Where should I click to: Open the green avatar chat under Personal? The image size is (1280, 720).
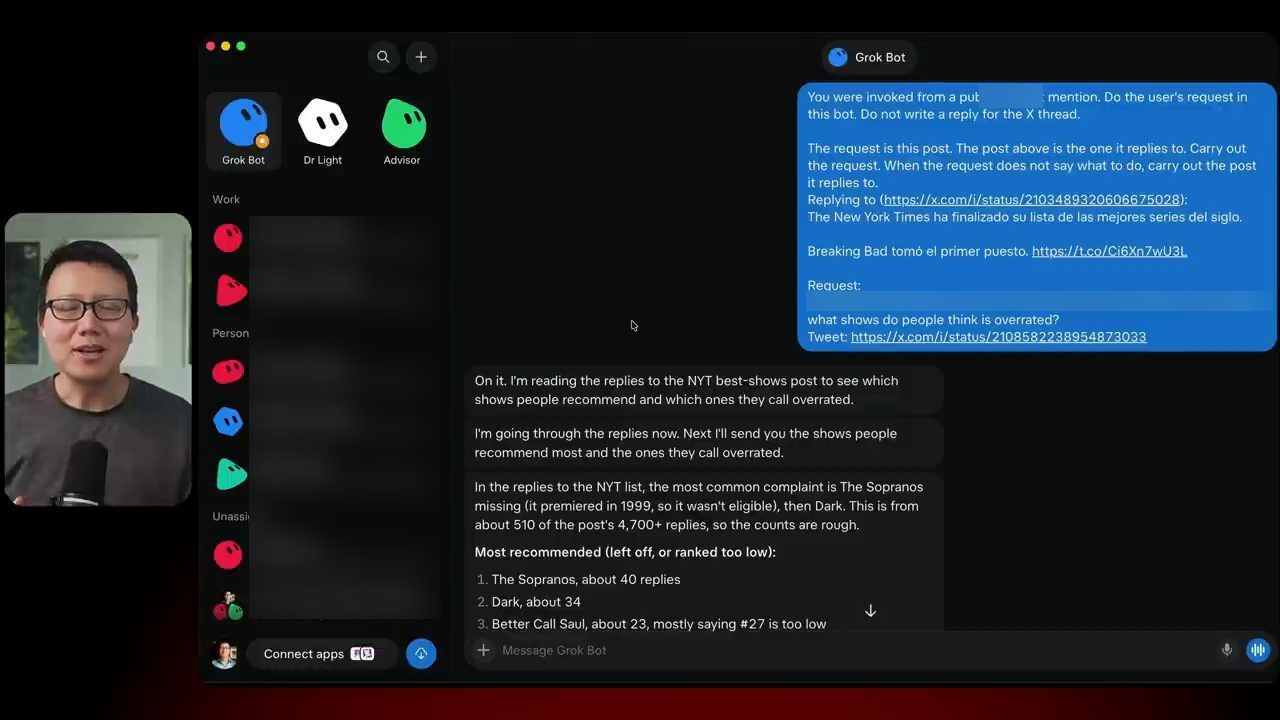[230, 474]
